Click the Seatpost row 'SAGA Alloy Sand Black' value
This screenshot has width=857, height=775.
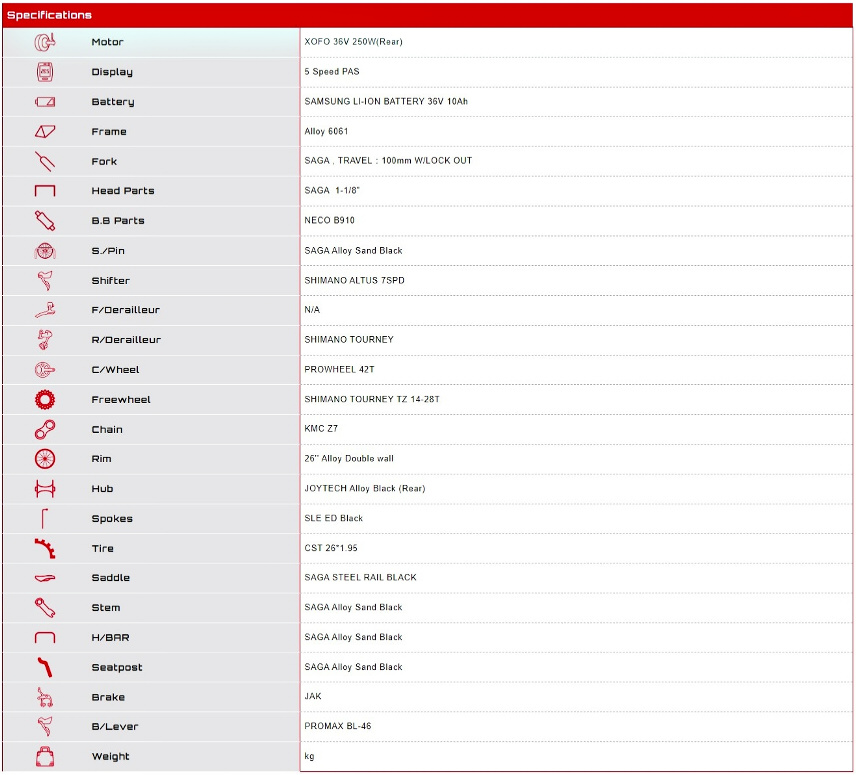coord(353,667)
